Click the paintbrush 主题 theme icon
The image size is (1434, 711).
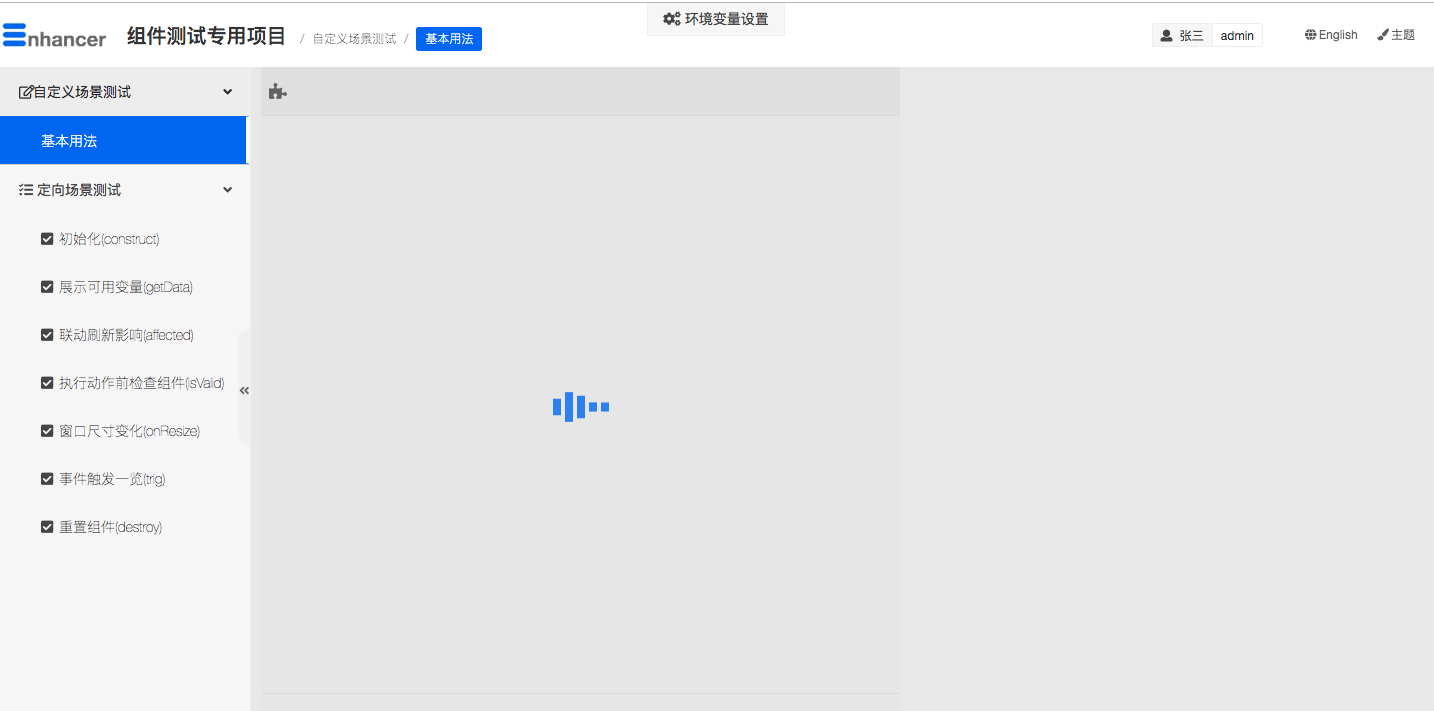click(x=1383, y=35)
